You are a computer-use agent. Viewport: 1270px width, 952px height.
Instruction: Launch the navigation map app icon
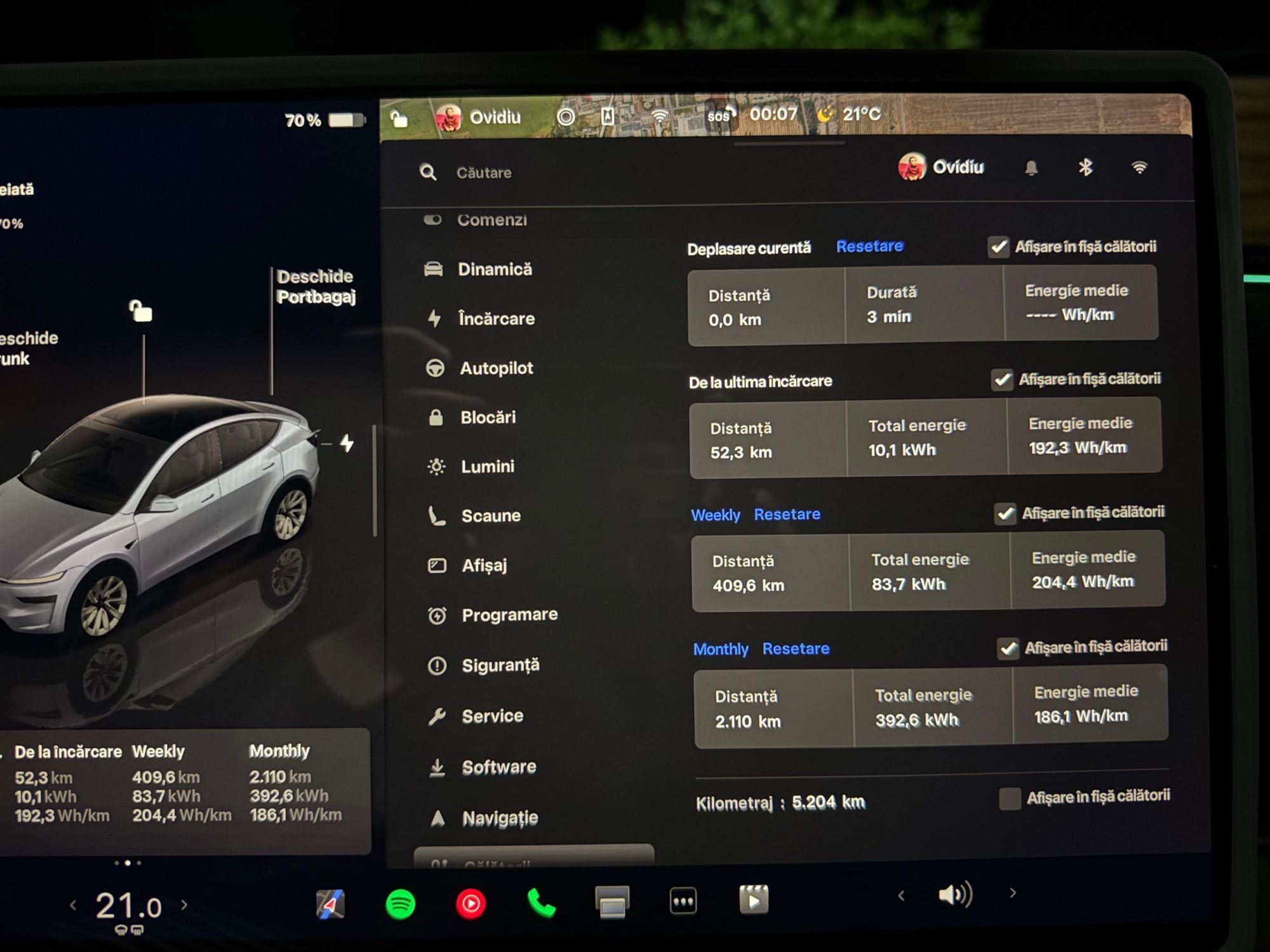click(x=330, y=904)
